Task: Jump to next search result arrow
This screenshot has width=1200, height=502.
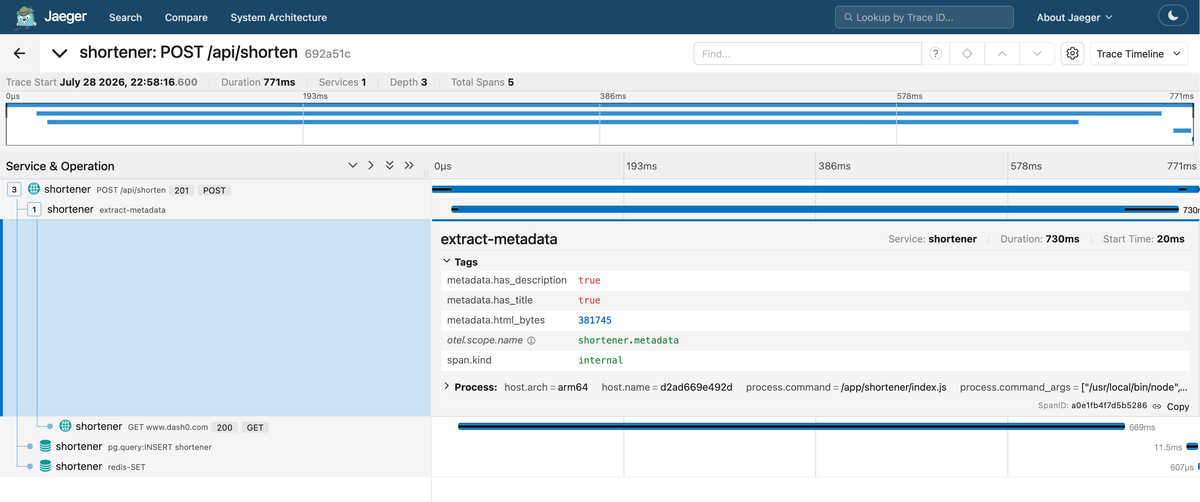Action: tap(1037, 53)
